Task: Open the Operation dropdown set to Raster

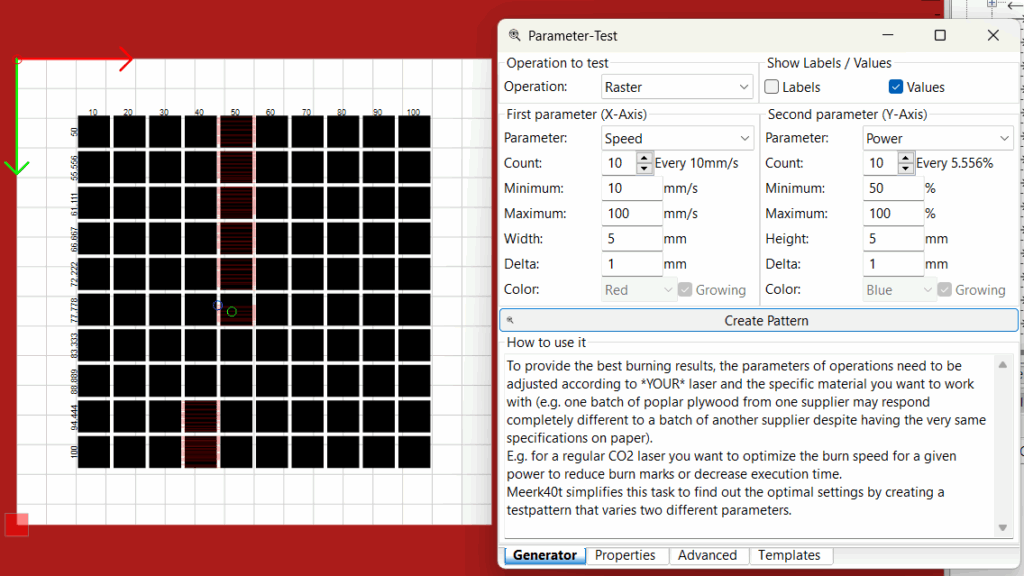Action: pyautogui.click(x=677, y=87)
